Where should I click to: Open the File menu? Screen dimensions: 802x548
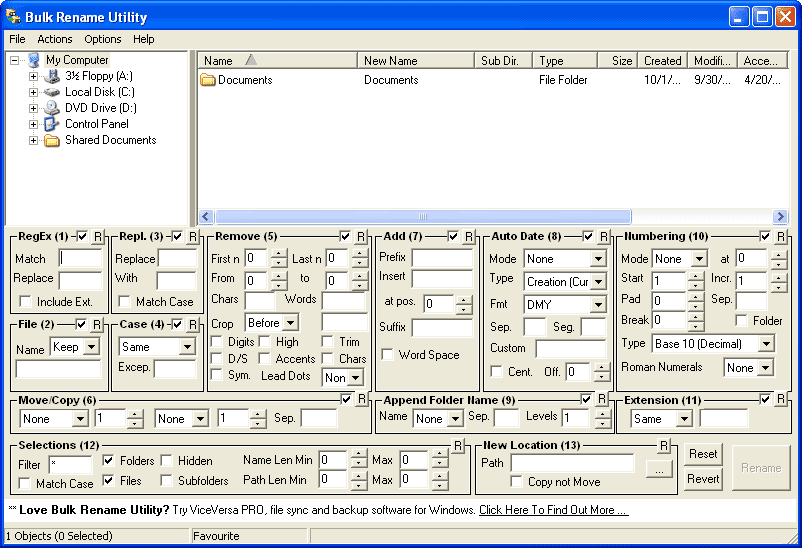pos(17,39)
